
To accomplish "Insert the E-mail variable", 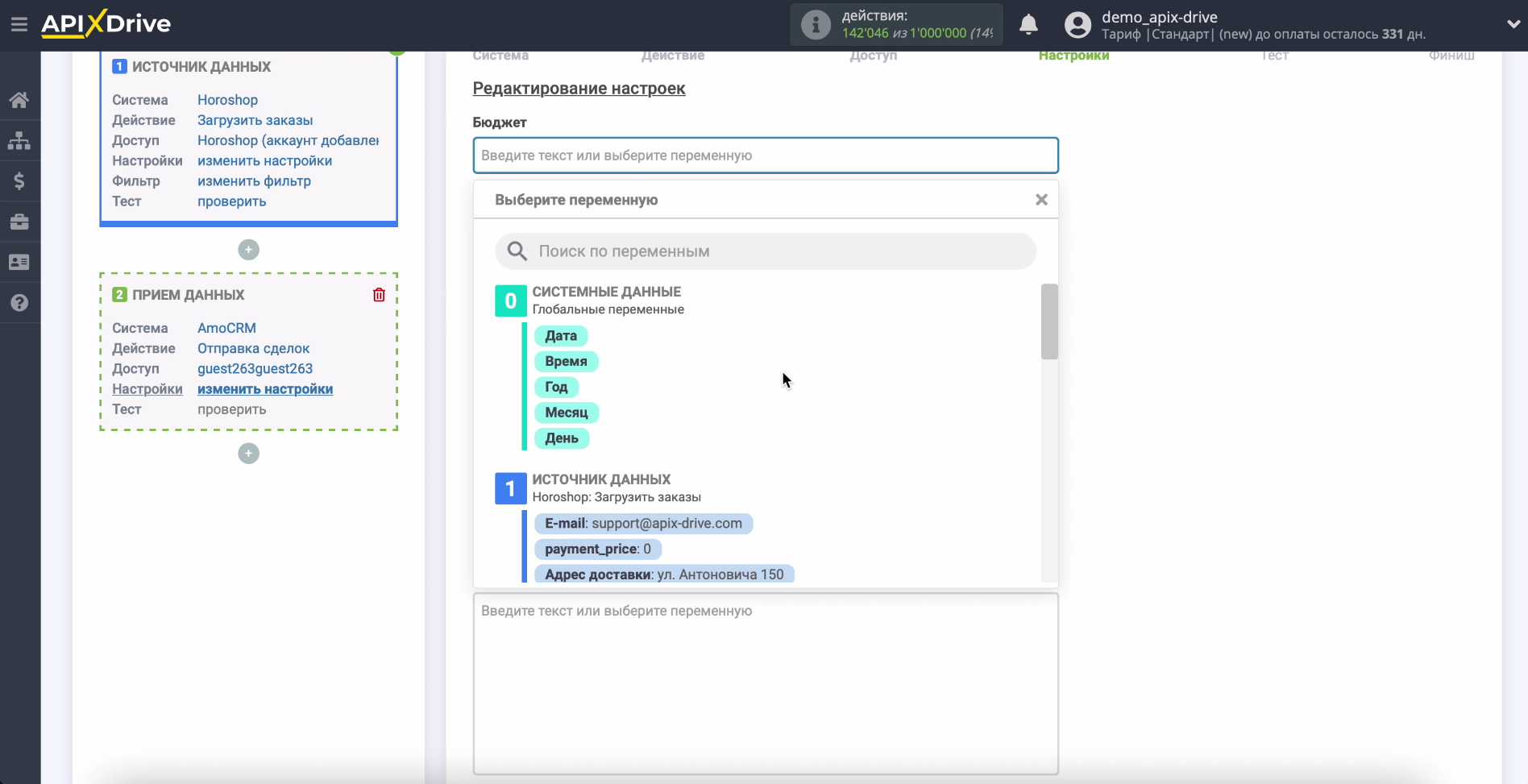I will pyautogui.click(x=643, y=524).
